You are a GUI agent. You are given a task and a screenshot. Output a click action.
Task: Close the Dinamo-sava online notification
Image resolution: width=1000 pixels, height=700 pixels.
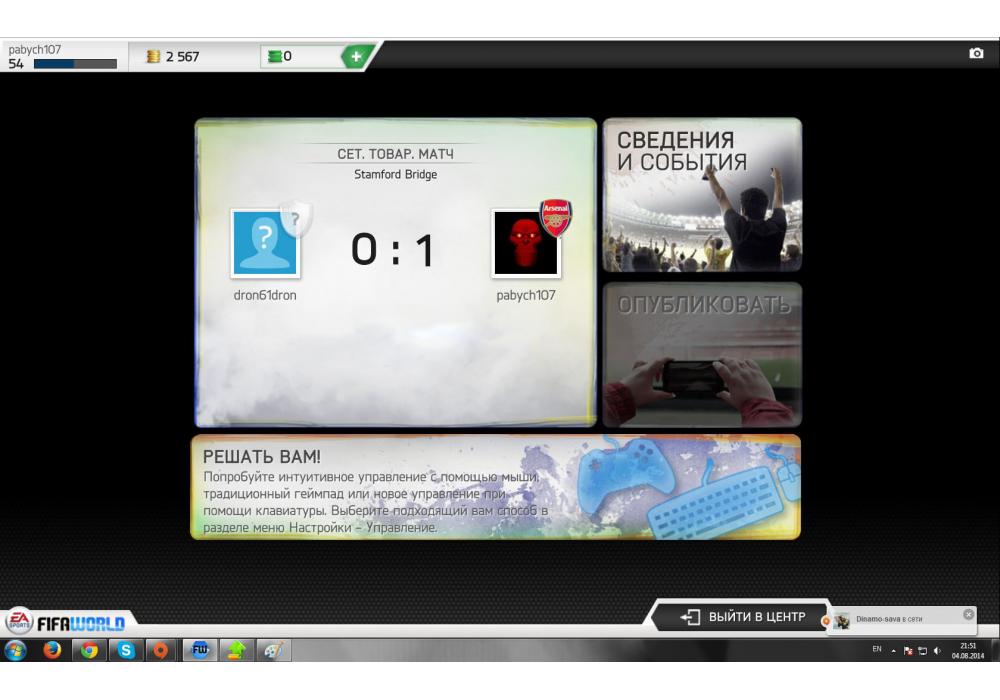pos(968,615)
